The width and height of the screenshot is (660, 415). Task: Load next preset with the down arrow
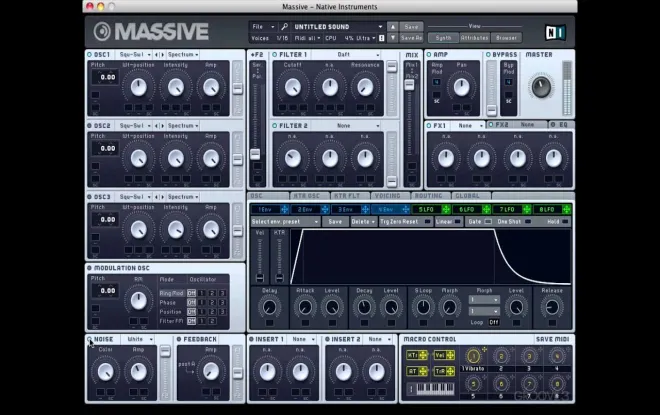pyautogui.click(x=393, y=38)
